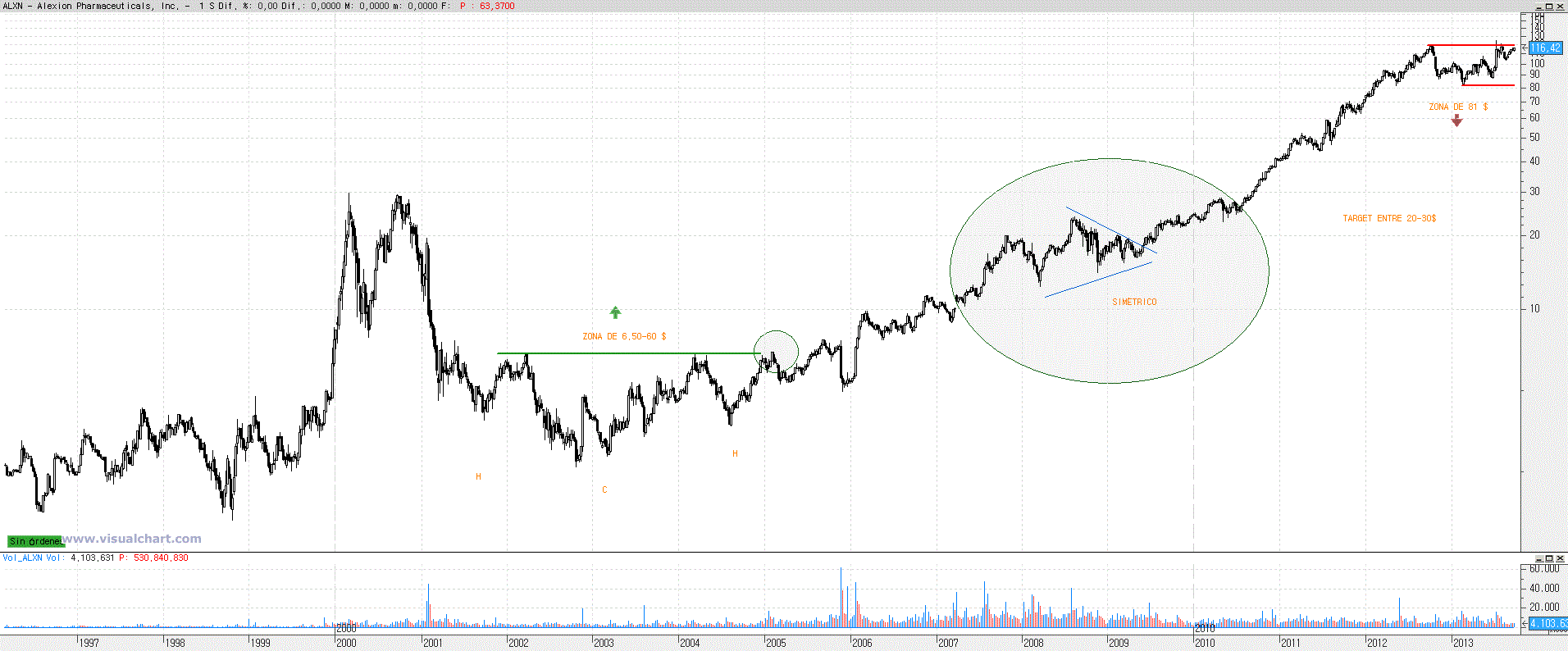The image size is (1568, 651).
Task: Select the 'ZONA DE 6,50-60 $' annotation
Action: coord(624,336)
